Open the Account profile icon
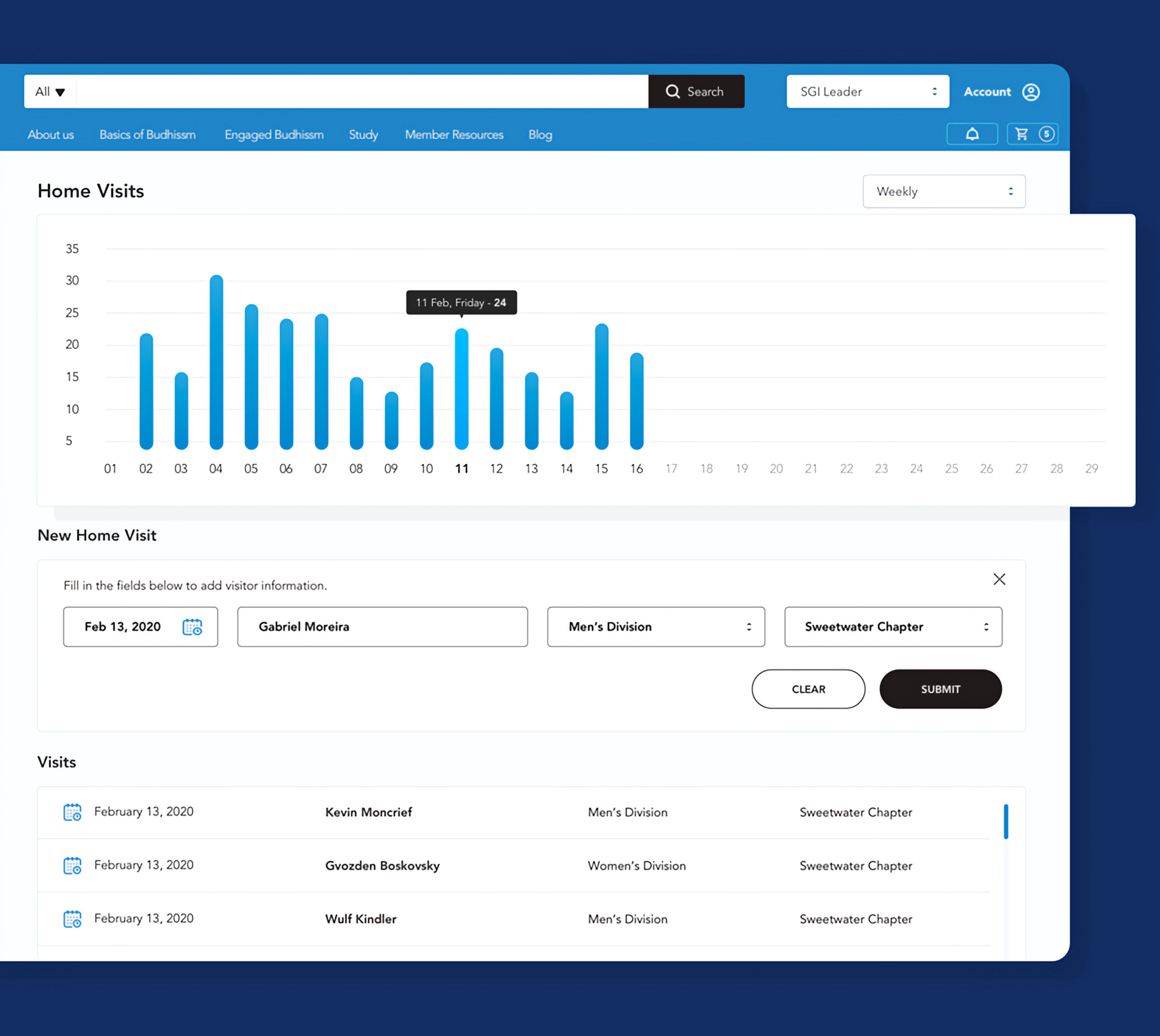1160x1036 pixels. (1031, 92)
